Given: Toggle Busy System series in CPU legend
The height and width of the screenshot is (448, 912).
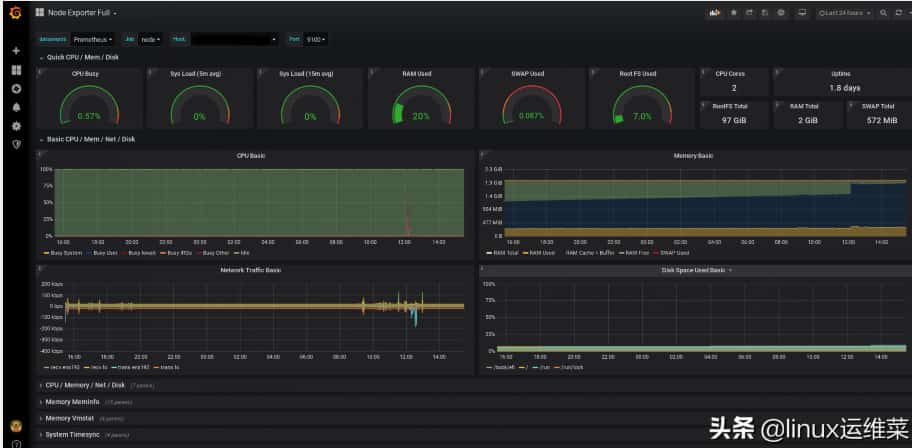Looking at the screenshot, I should pyautogui.click(x=66, y=253).
